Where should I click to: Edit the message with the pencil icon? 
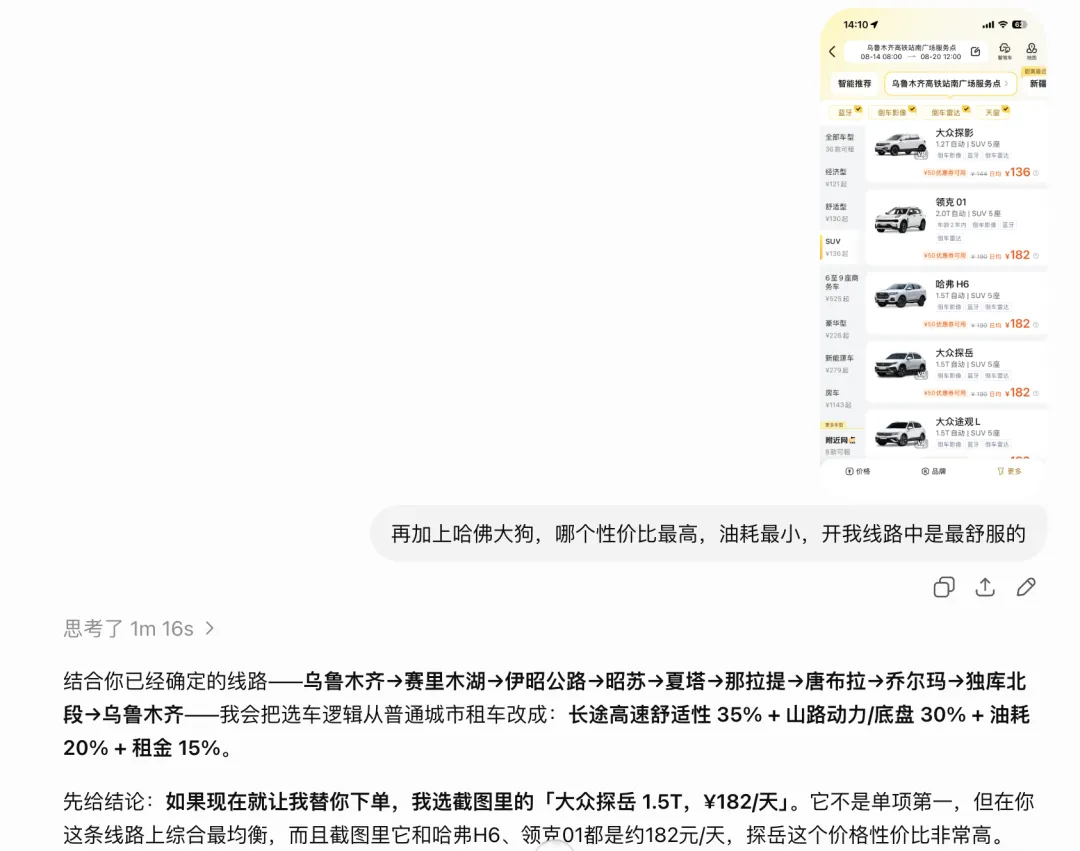click(1026, 587)
